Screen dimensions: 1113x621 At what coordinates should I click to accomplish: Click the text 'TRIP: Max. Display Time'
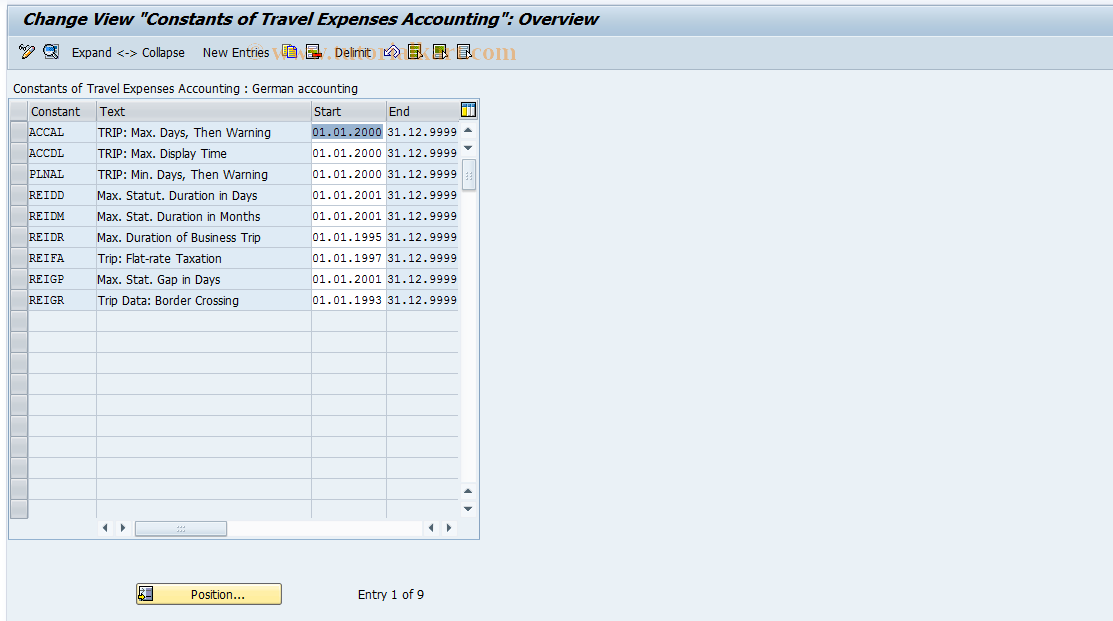(162, 153)
